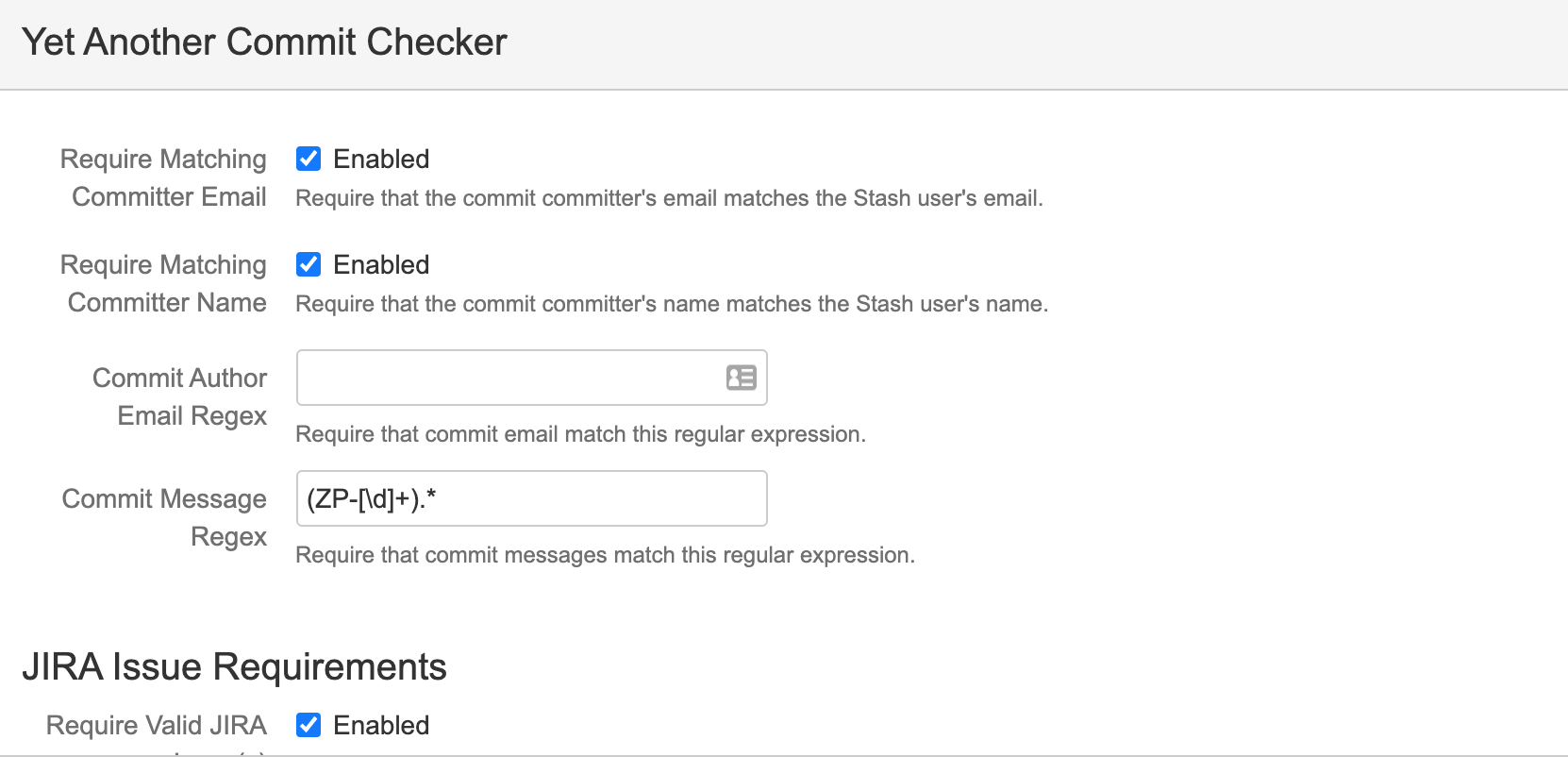Click into Commit Message Regex input

point(531,498)
